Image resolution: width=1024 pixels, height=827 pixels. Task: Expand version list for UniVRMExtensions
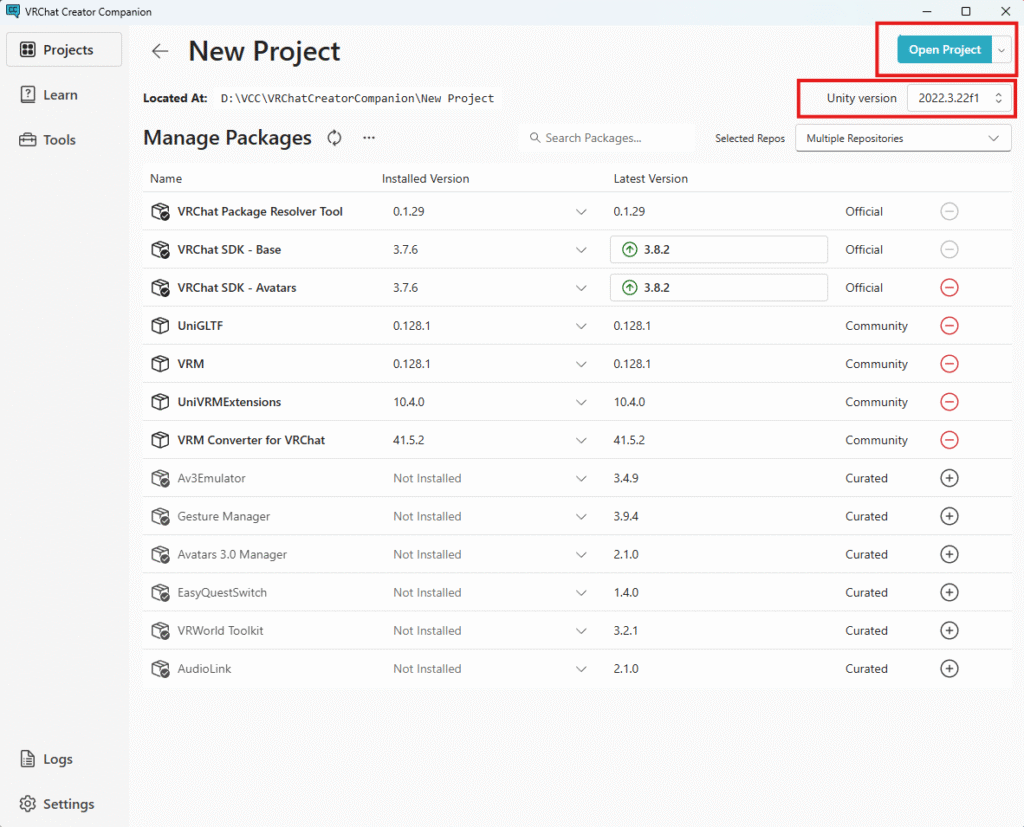(x=581, y=402)
